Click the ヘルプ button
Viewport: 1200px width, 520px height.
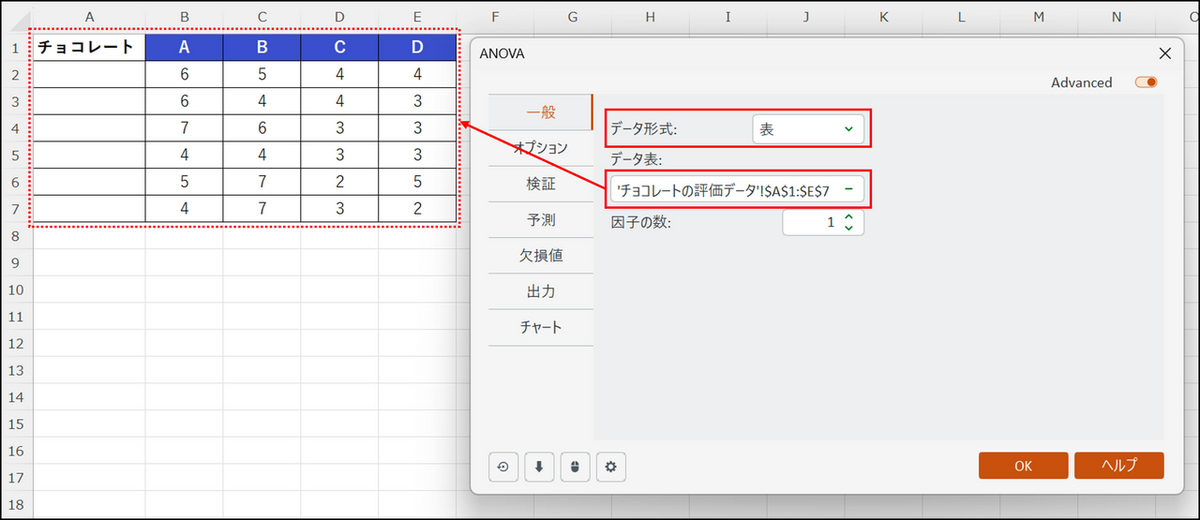pos(1119,466)
